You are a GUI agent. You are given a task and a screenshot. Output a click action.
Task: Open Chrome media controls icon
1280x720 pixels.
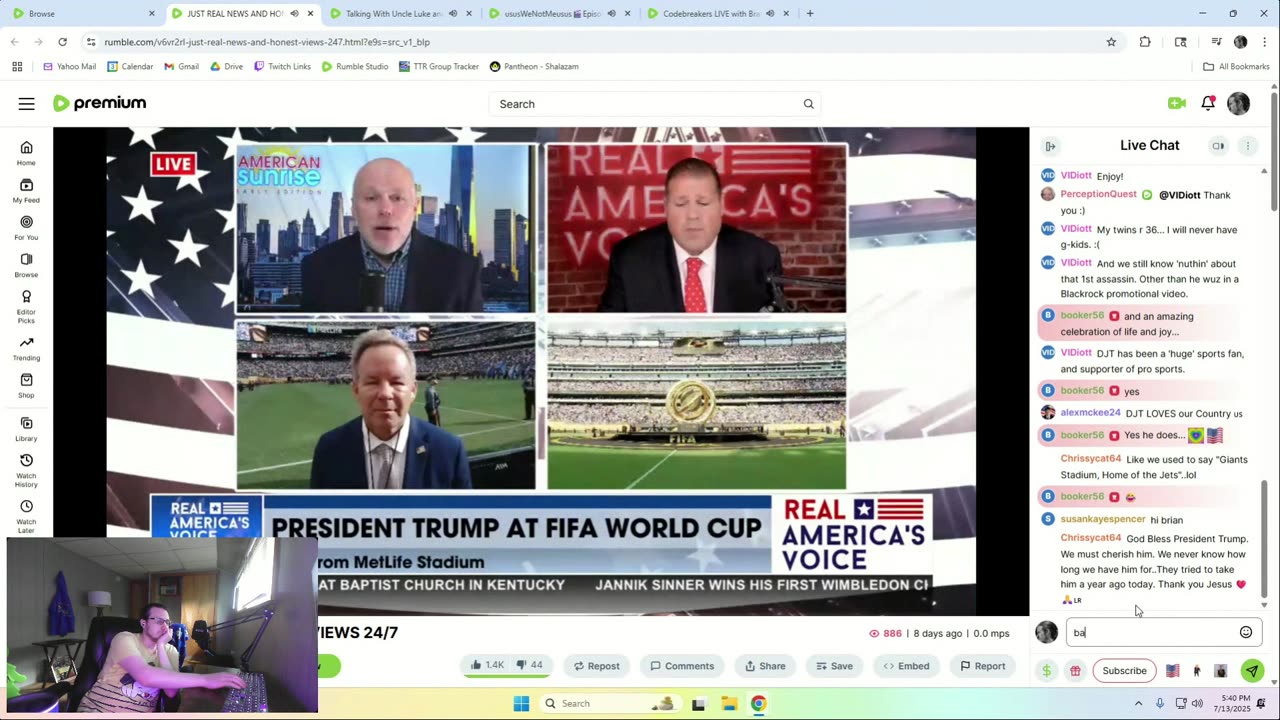pos(1216,42)
